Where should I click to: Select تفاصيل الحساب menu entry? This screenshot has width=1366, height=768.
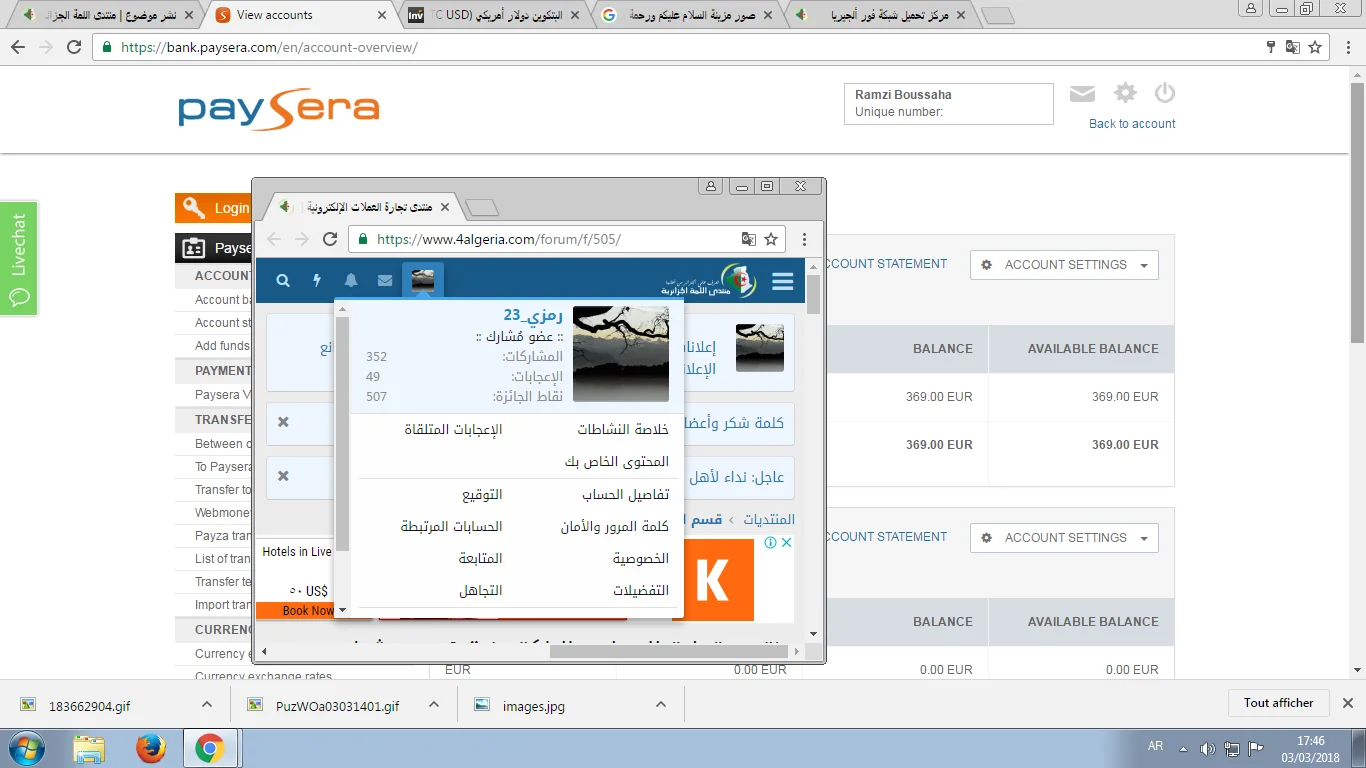[625, 495]
